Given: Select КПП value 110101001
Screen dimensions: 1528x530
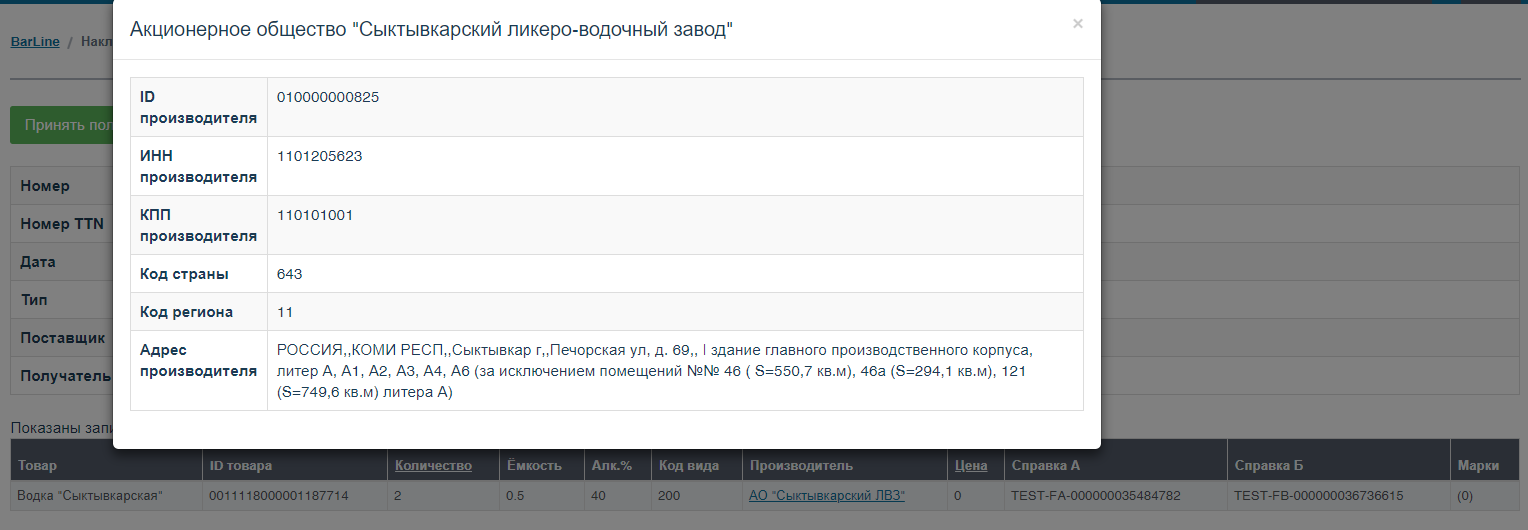Looking at the screenshot, I should click(315, 215).
